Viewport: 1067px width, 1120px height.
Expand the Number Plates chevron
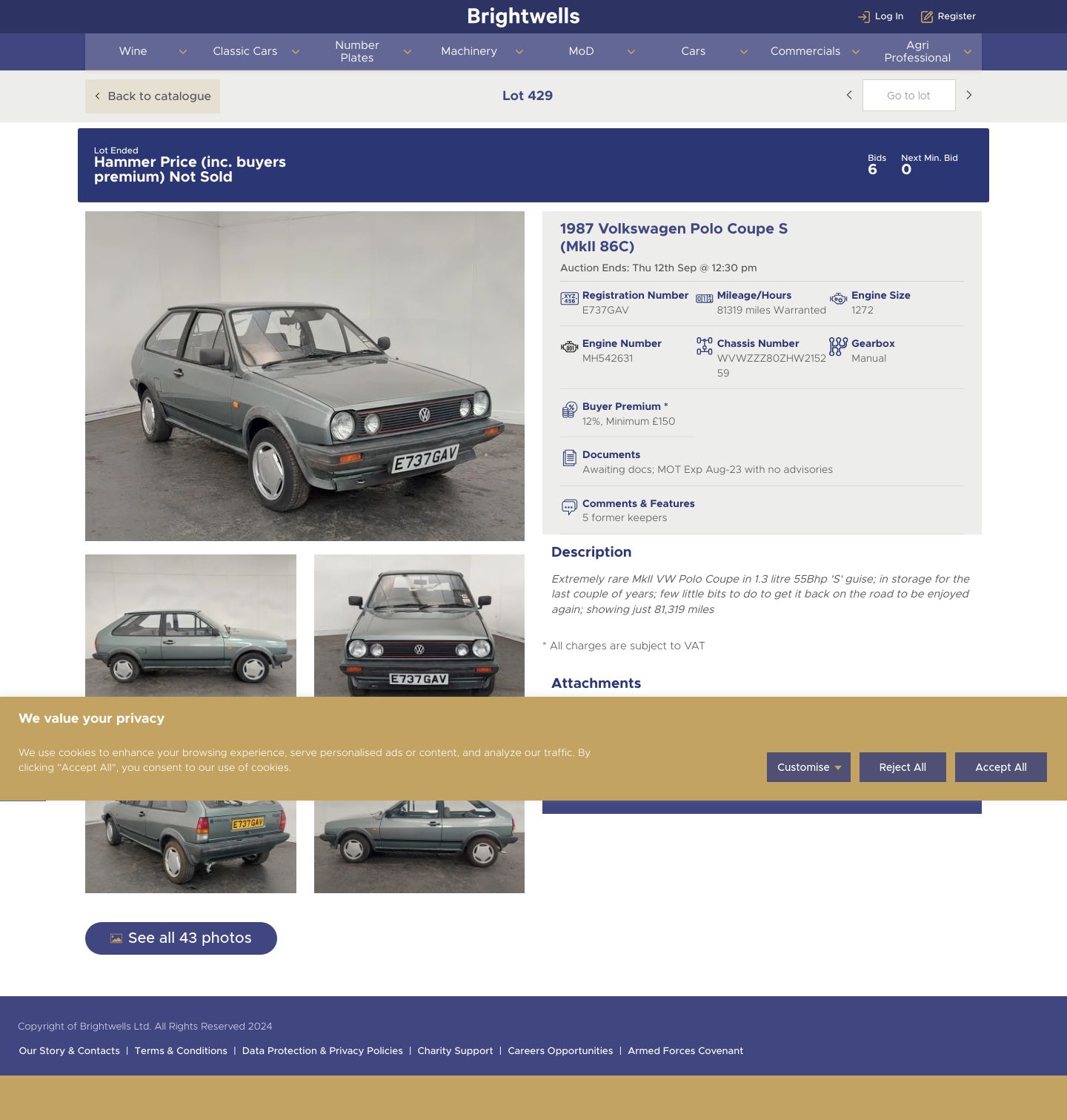tap(407, 52)
